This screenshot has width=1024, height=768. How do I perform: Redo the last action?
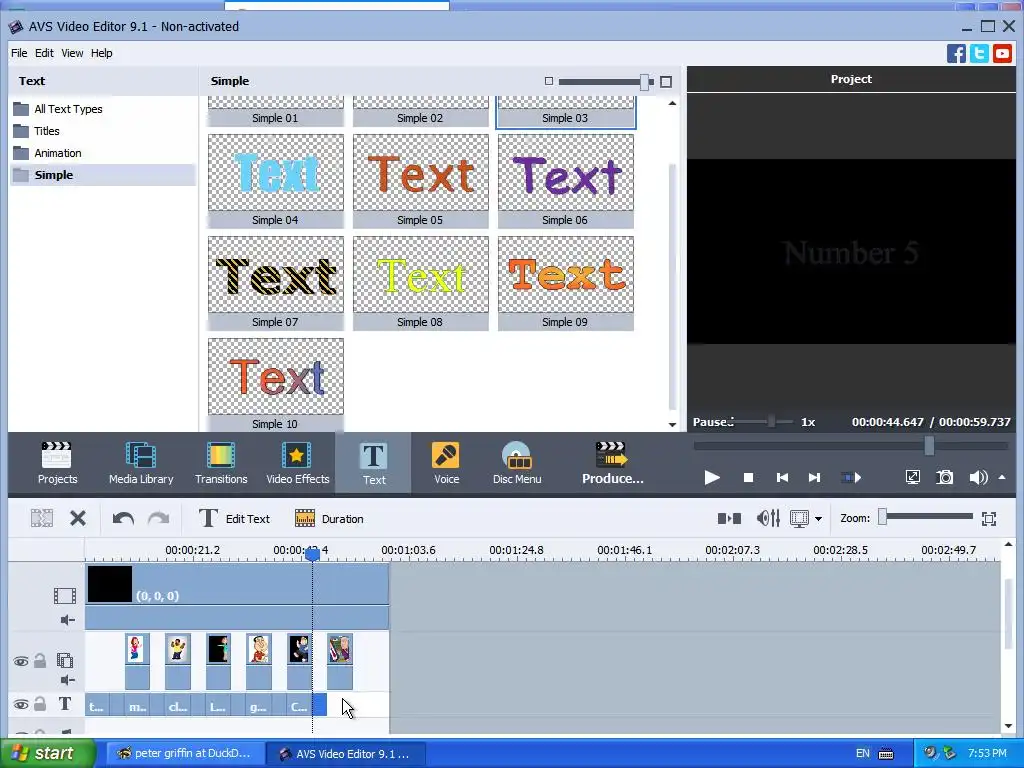point(158,519)
